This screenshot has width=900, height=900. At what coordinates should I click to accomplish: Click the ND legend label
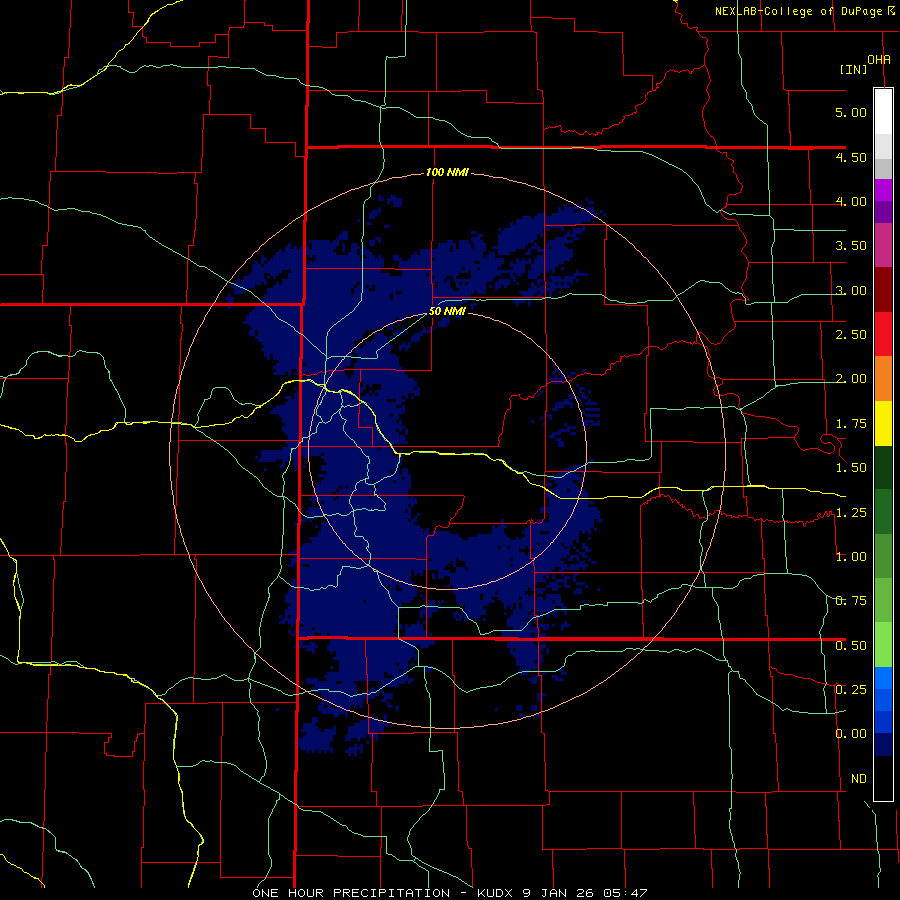(x=859, y=779)
